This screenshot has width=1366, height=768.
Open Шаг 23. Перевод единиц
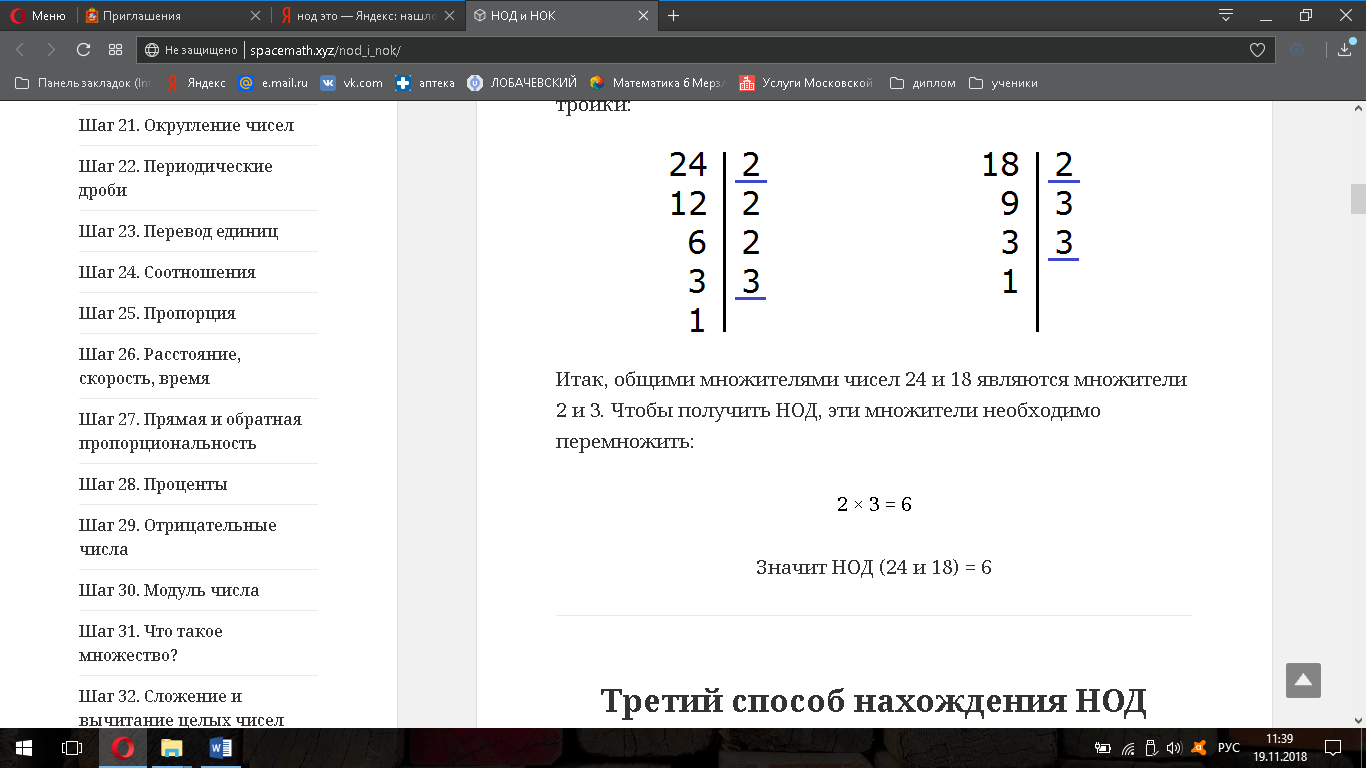(x=178, y=231)
